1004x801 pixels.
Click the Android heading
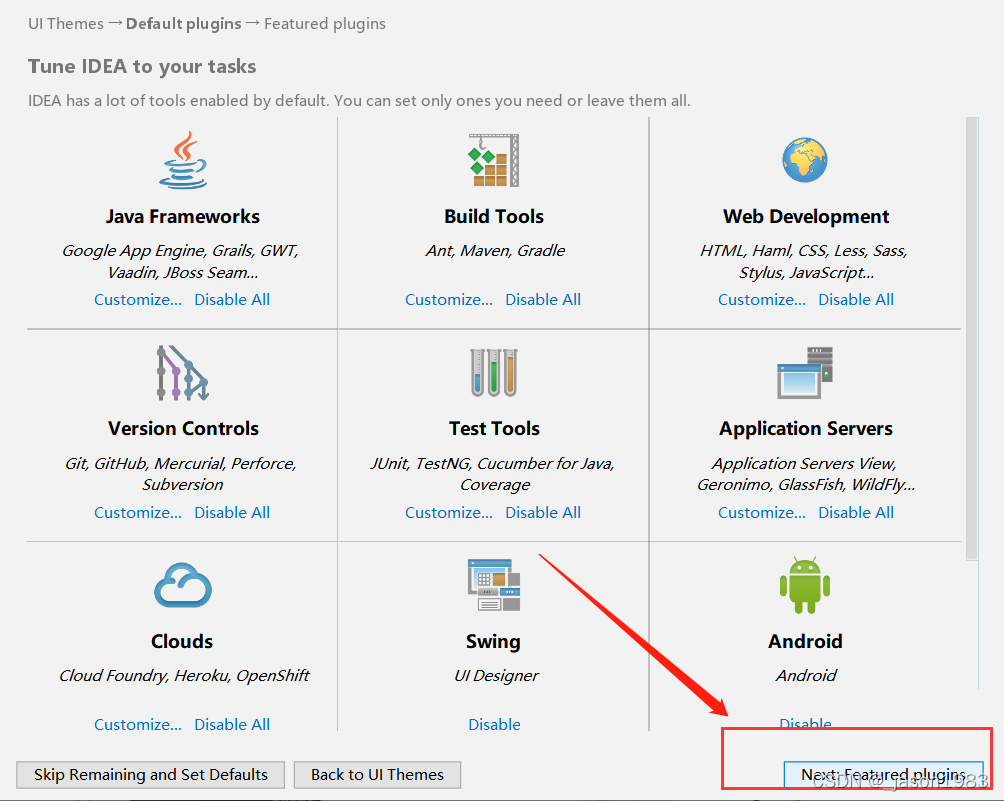[x=805, y=642]
